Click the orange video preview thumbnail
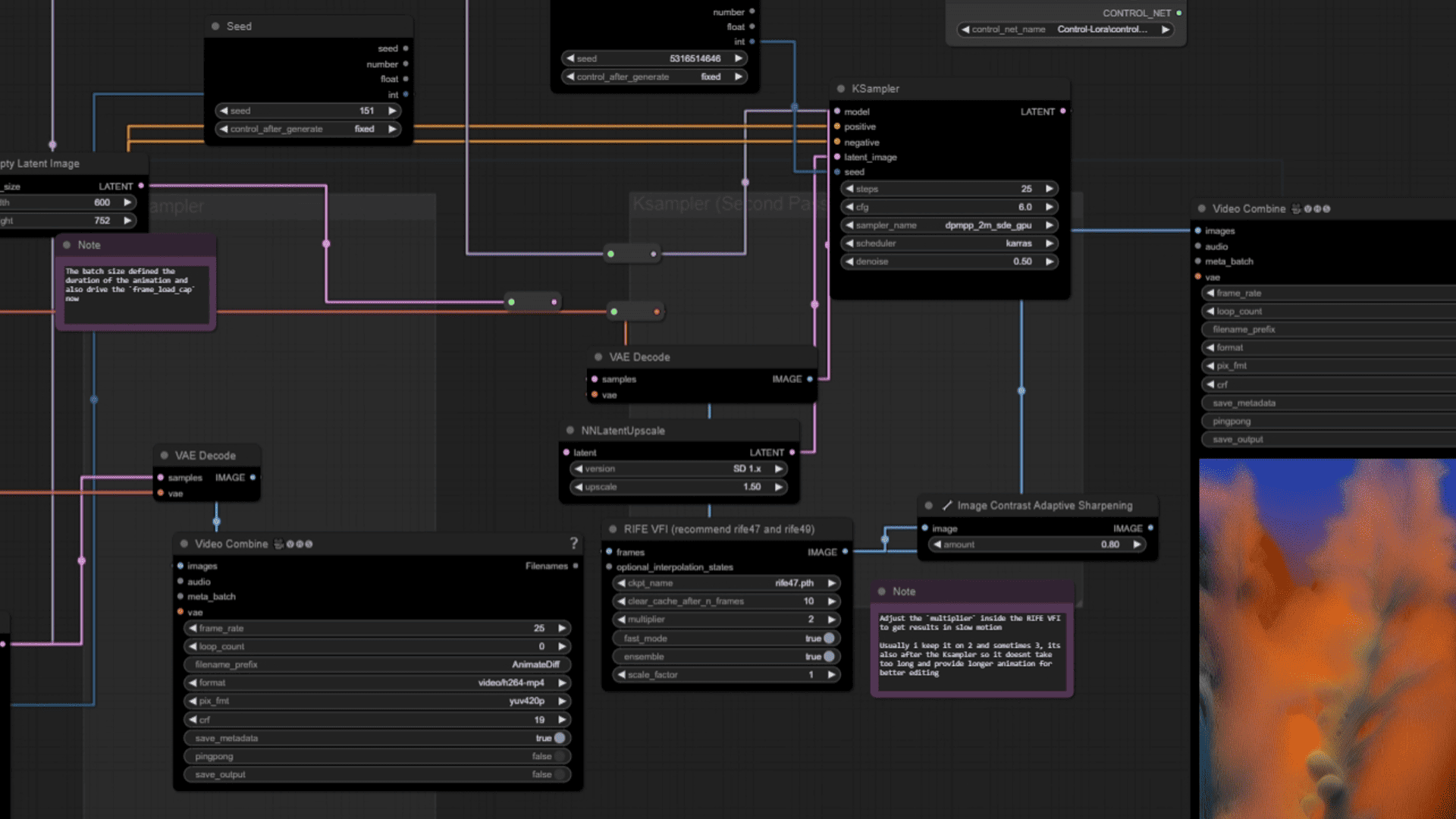The height and width of the screenshot is (819, 1456). tap(1327, 637)
